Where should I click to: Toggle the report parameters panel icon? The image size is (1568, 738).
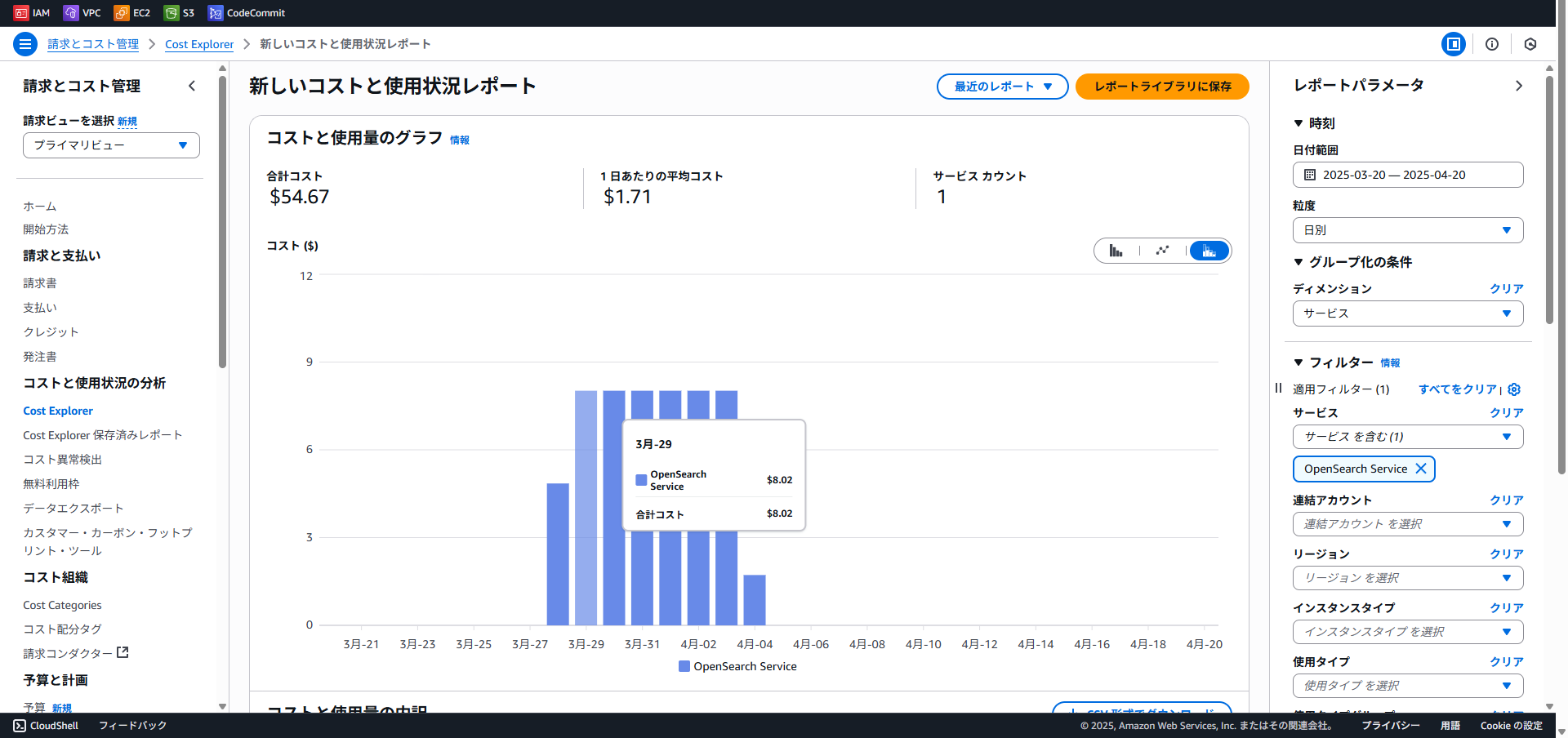coord(1454,44)
